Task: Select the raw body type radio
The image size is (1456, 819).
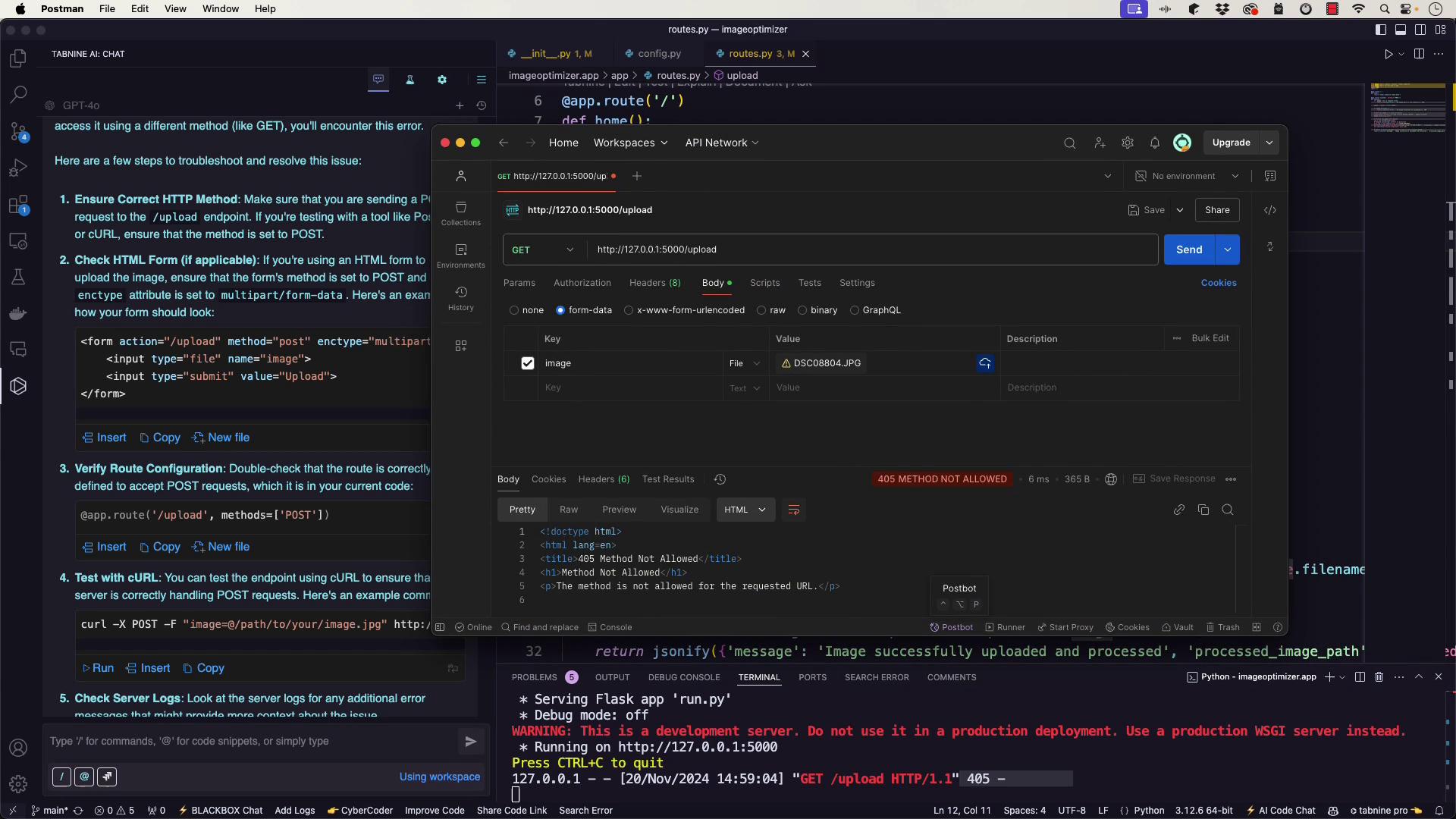Action: (x=761, y=310)
